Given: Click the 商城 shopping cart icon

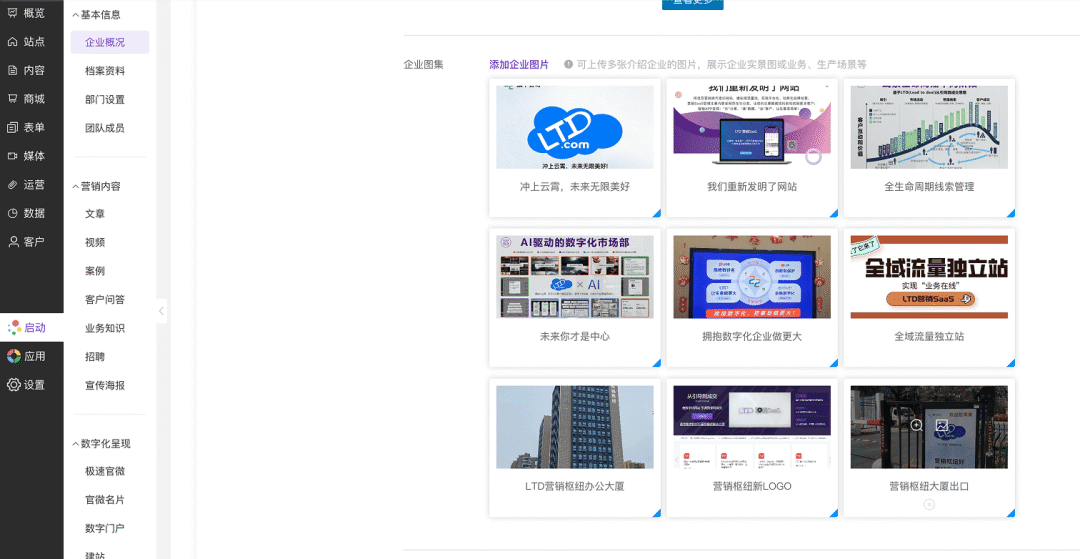Looking at the screenshot, I should pos(12,98).
